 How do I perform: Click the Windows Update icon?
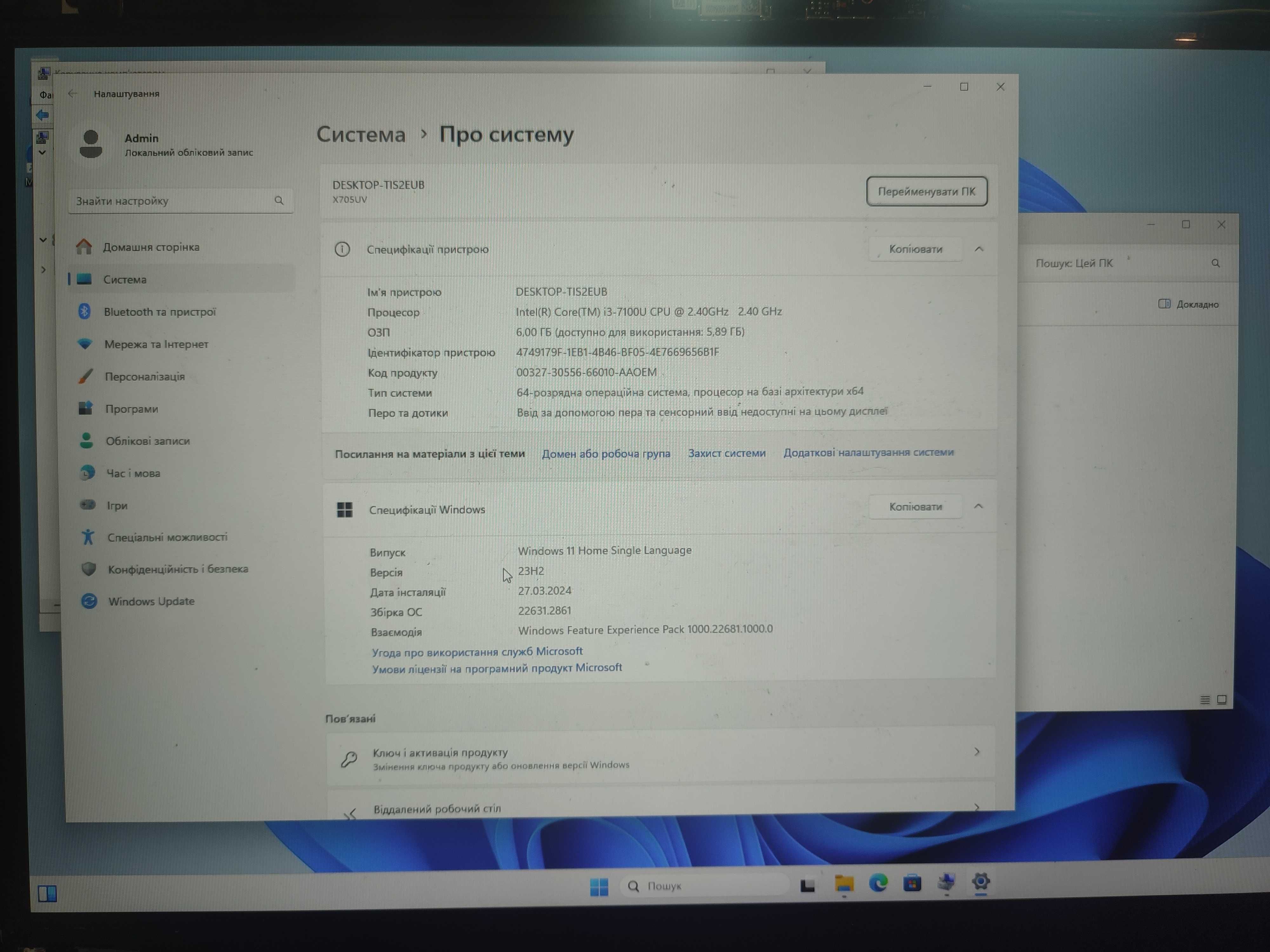point(89,601)
